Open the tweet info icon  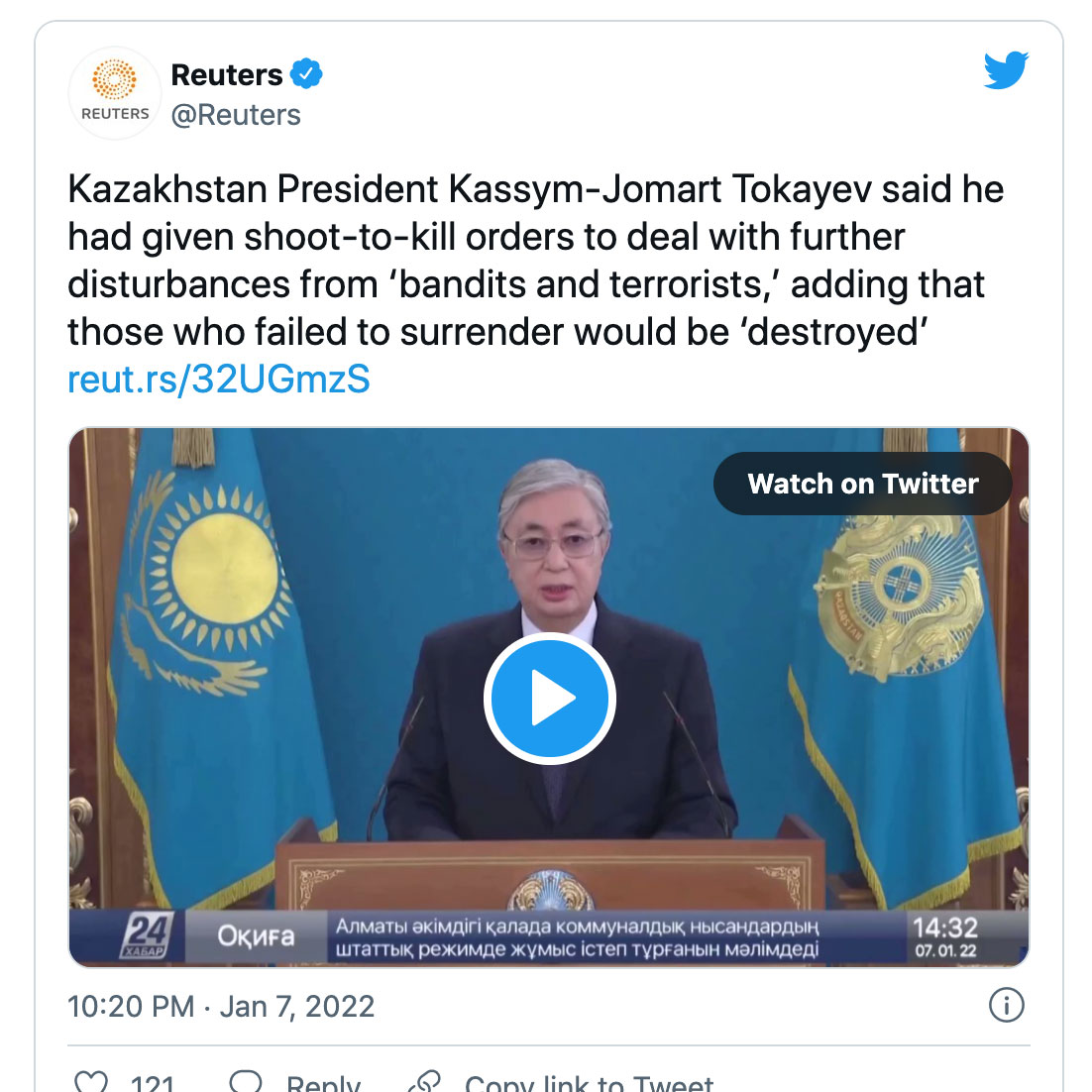tap(1006, 1006)
